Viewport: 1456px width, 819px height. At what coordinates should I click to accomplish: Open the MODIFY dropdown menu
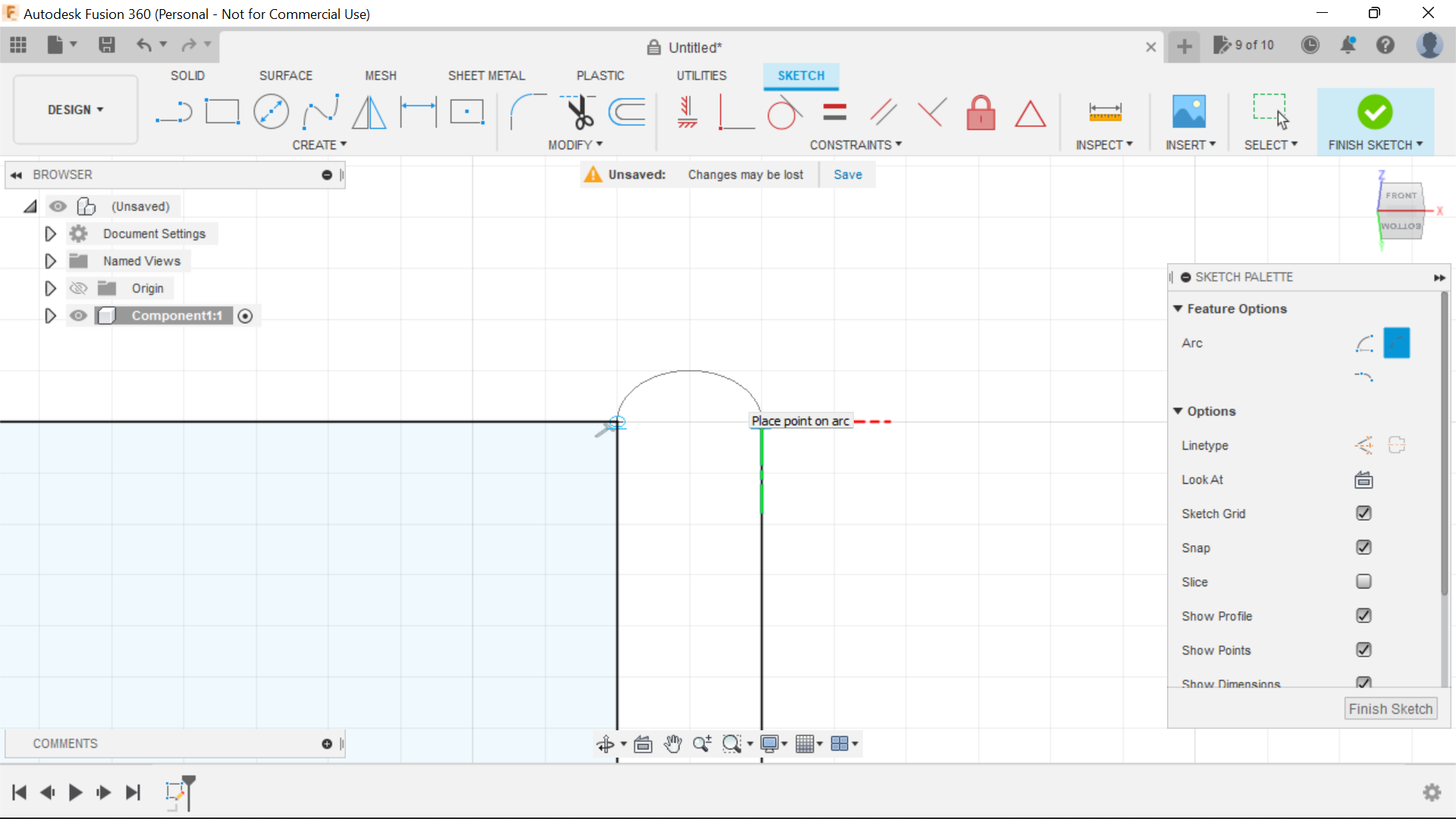pyautogui.click(x=575, y=145)
